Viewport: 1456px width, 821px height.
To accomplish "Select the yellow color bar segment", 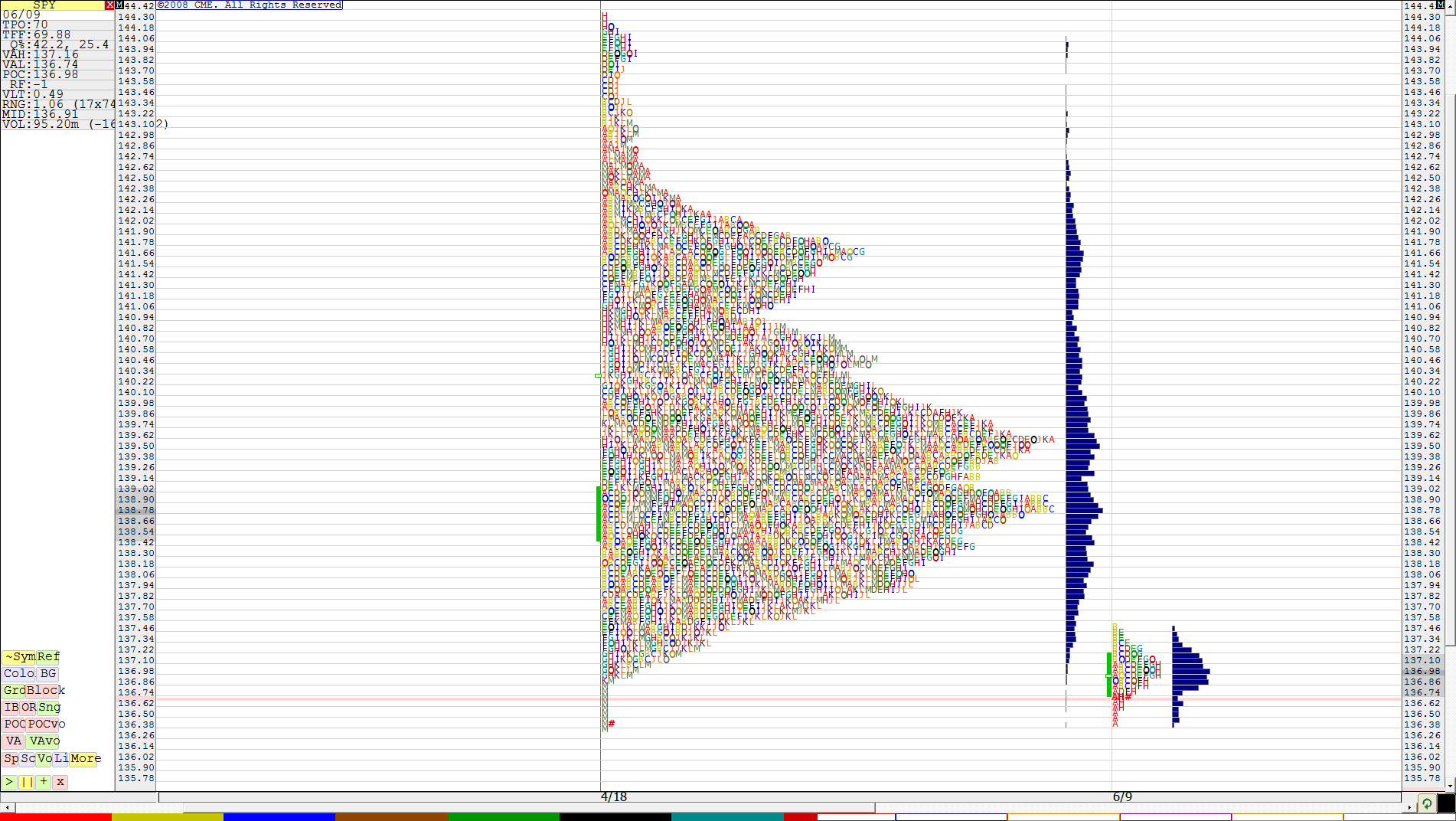I will coord(168,817).
